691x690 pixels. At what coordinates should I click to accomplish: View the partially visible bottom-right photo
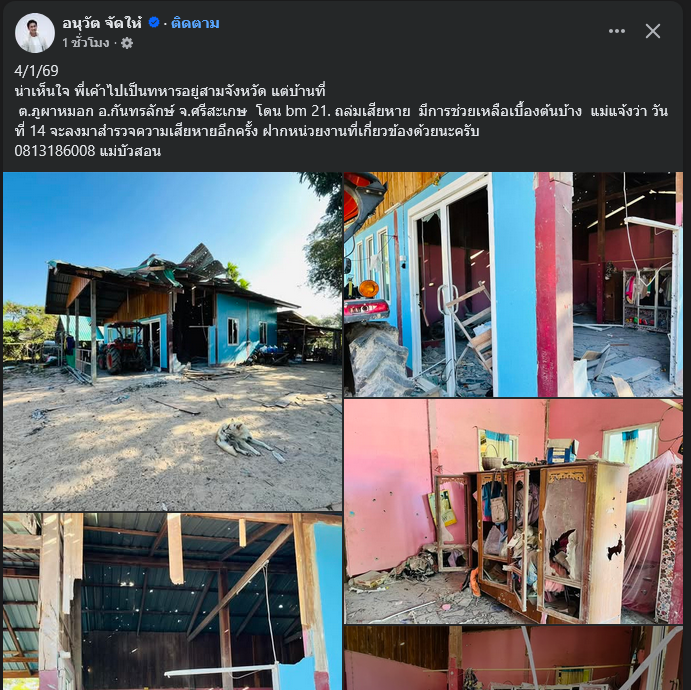(513, 658)
